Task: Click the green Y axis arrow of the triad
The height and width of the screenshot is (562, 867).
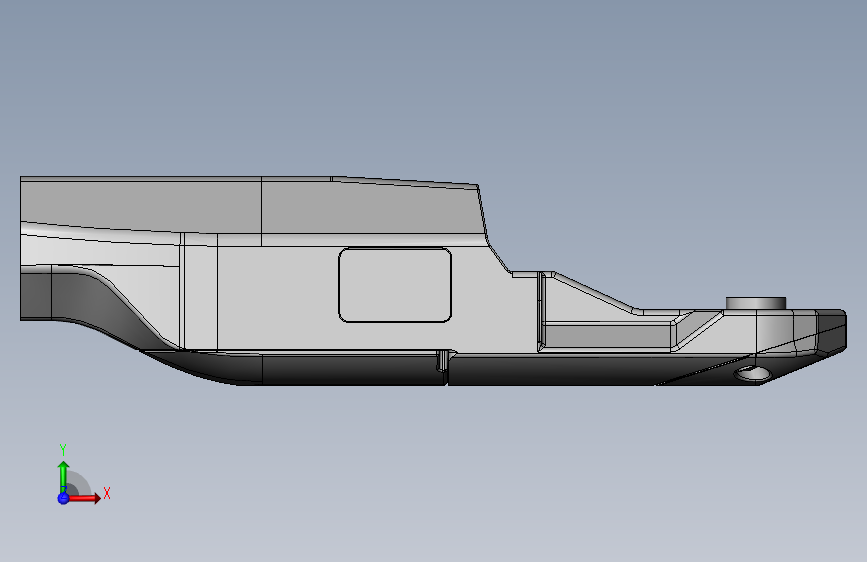Action: [x=63, y=476]
